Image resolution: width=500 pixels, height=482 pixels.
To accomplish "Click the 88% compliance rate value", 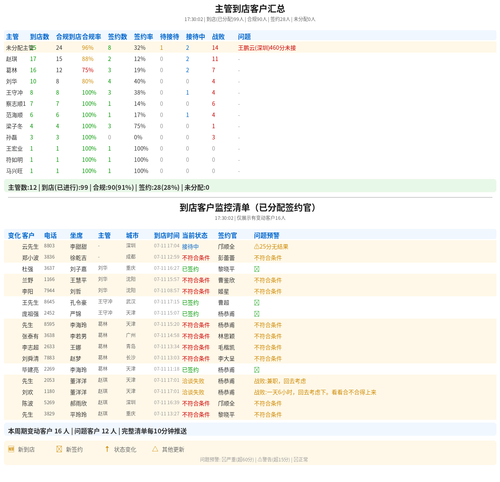I will (x=88, y=59).
